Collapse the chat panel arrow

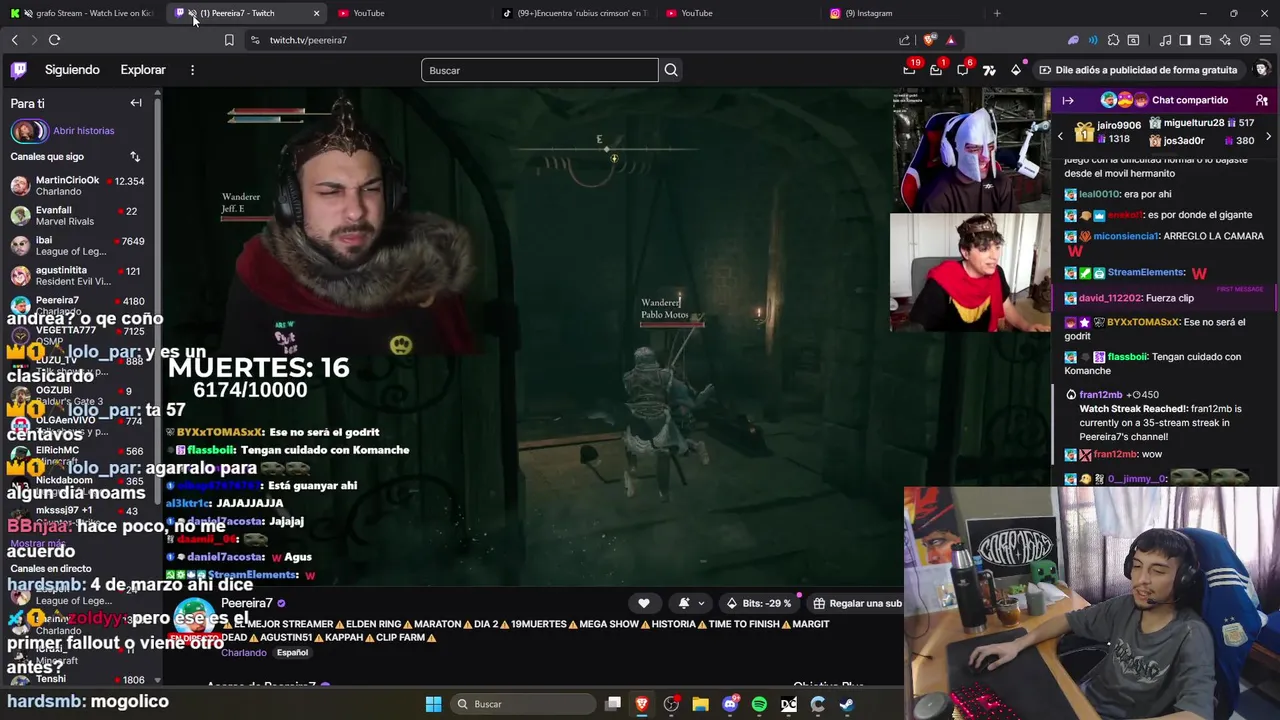pos(1068,100)
